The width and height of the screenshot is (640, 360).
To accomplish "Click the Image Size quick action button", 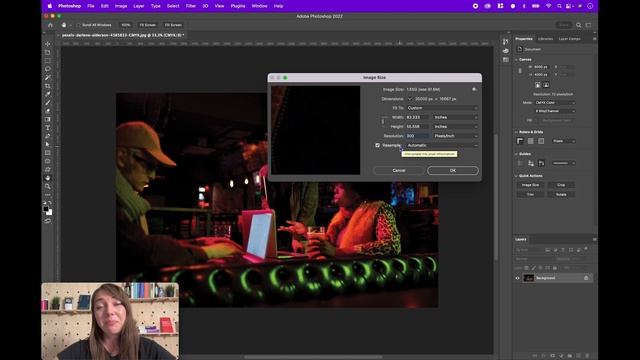I will [530, 185].
